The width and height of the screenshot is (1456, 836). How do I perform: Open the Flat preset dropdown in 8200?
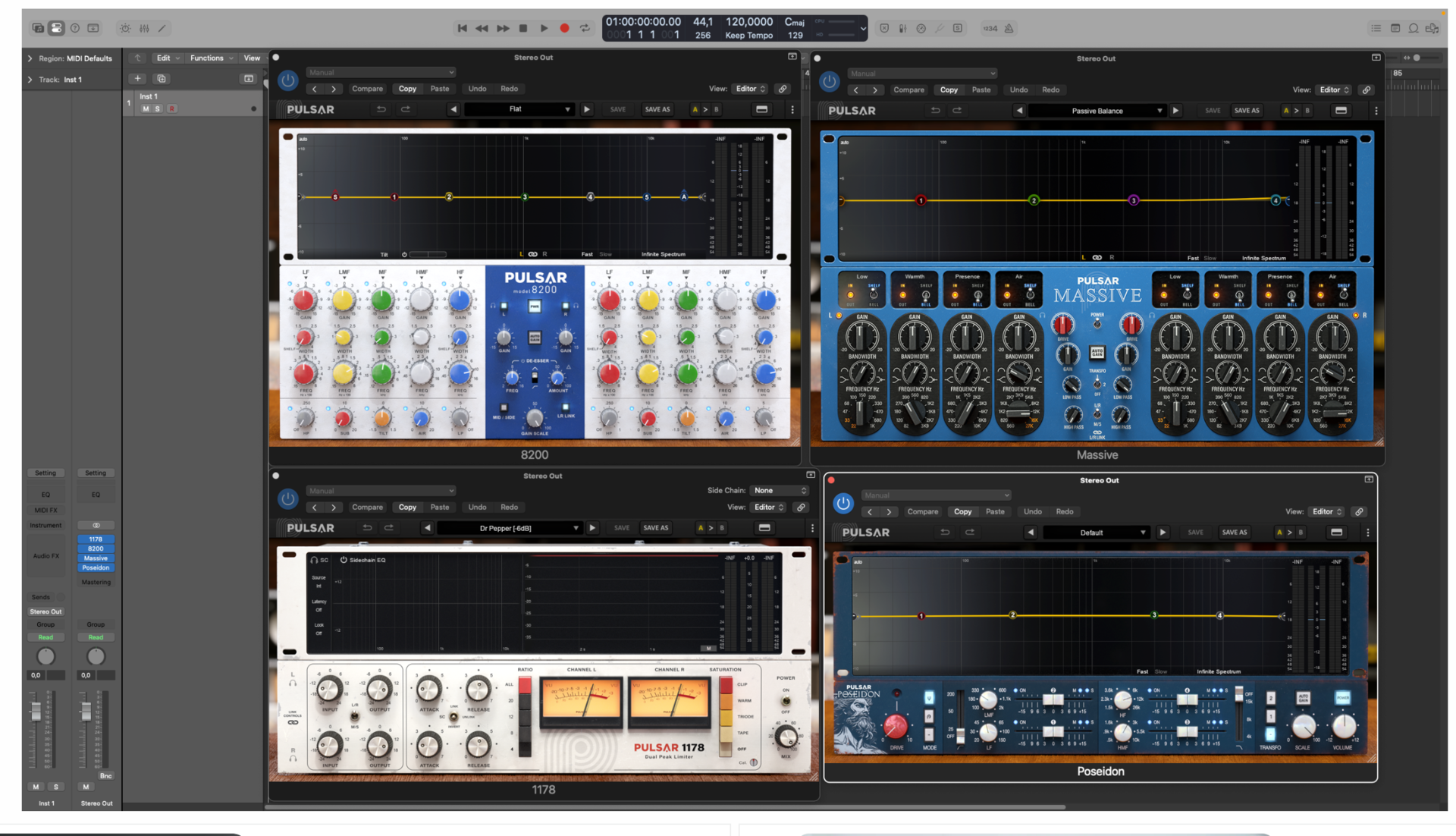[x=519, y=109]
